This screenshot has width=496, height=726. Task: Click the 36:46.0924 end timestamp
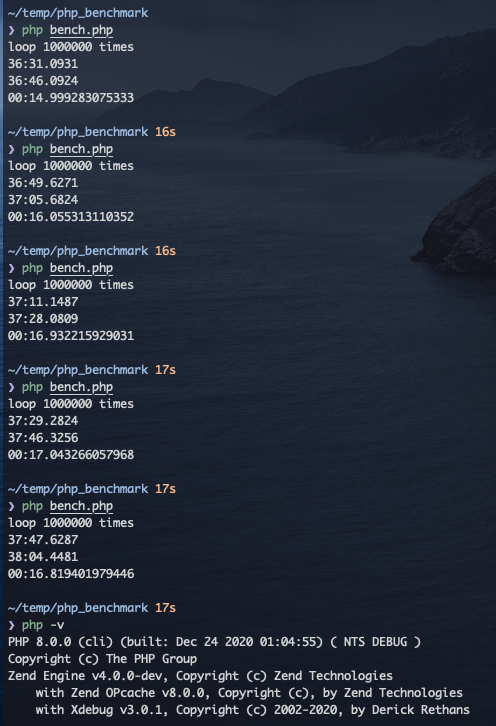coord(43,81)
